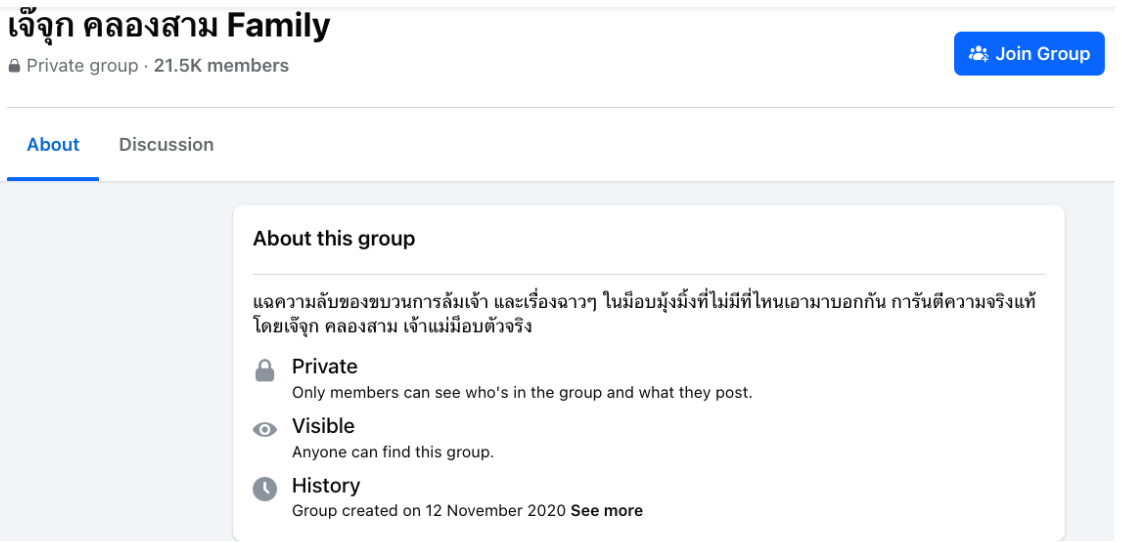Image resolution: width=1122 pixels, height=543 pixels.
Task: Select the Visible heading in group info
Action: (x=323, y=426)
